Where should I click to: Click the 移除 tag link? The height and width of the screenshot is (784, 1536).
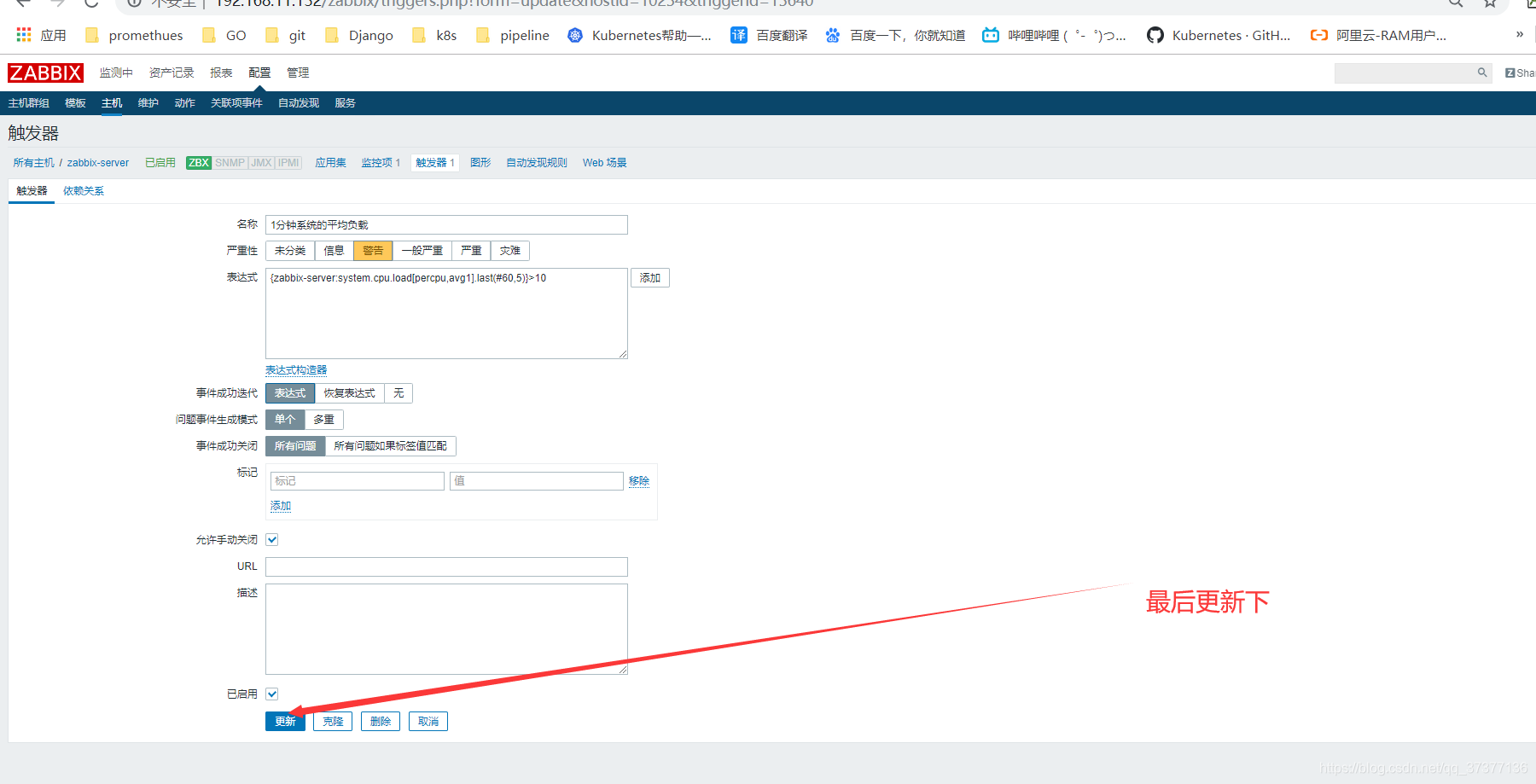pos(639,481)
